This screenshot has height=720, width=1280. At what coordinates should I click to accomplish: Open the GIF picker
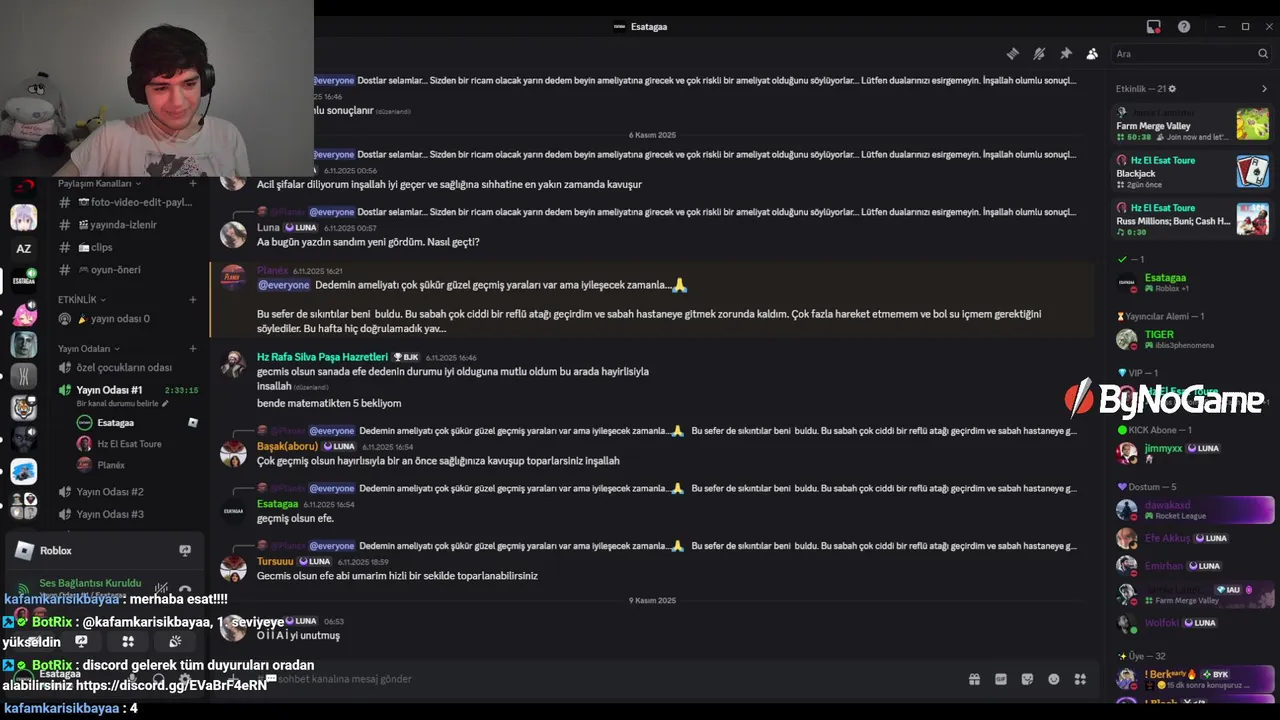(x=1001, y=679)
